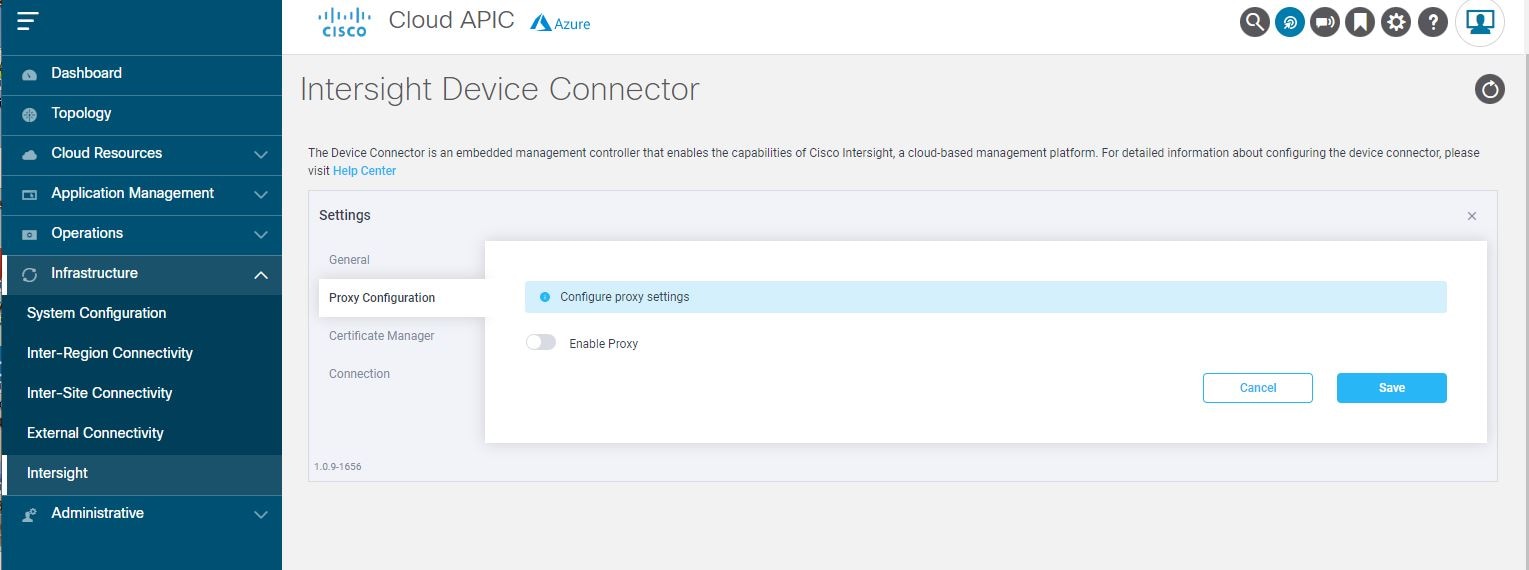Expand Operations chevron
Image resolution: width=1529 pixels, height=570 pixels.
[261, 235]
